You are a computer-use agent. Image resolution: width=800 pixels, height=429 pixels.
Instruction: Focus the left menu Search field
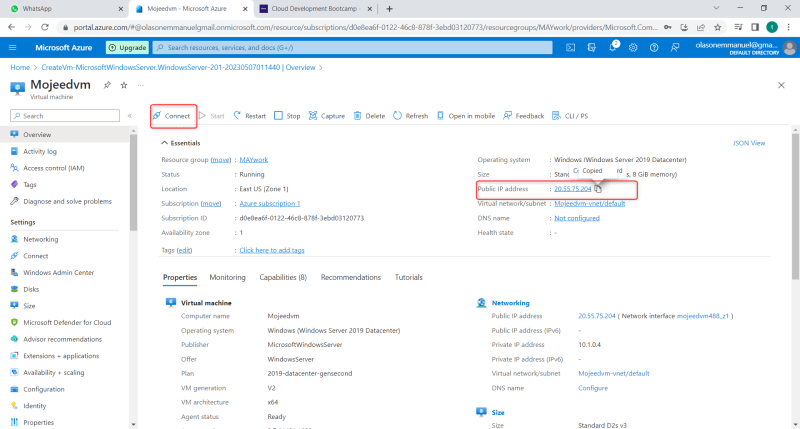pos(65,116)
